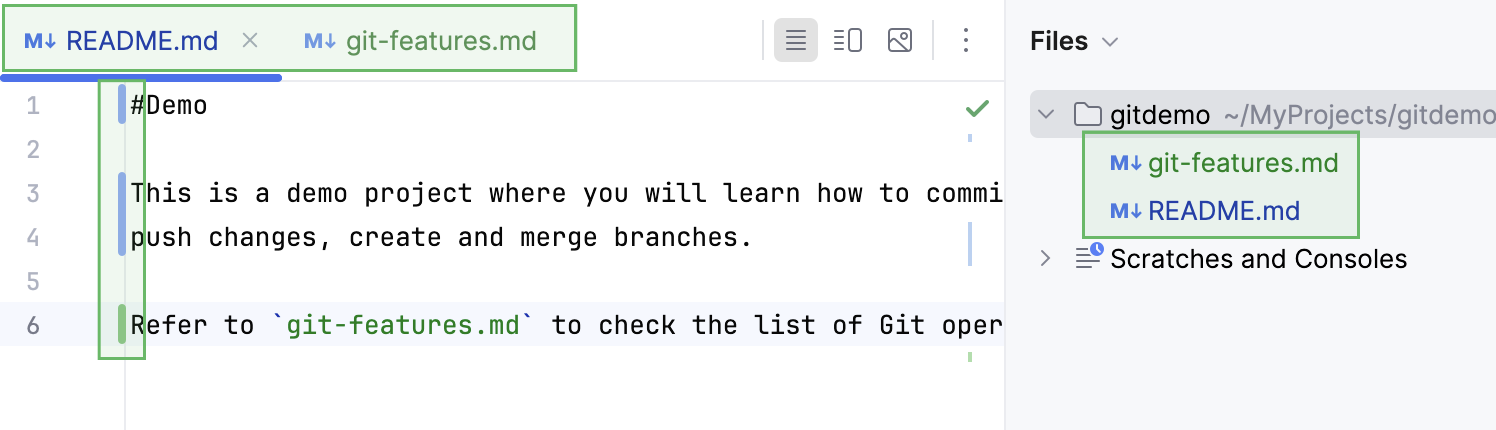
Task: Place cursor in line 6 text
Action: (x=600, y=325)
